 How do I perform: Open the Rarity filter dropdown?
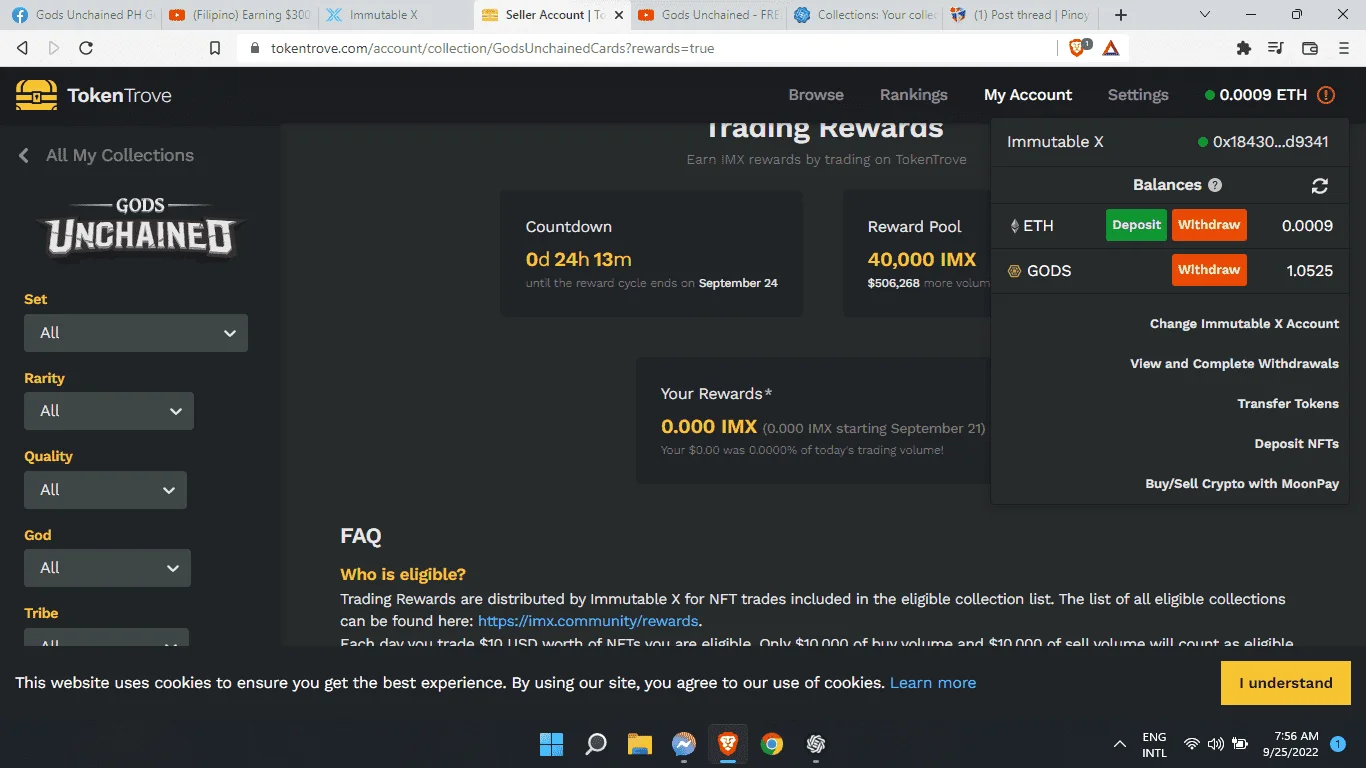[109, 411]
